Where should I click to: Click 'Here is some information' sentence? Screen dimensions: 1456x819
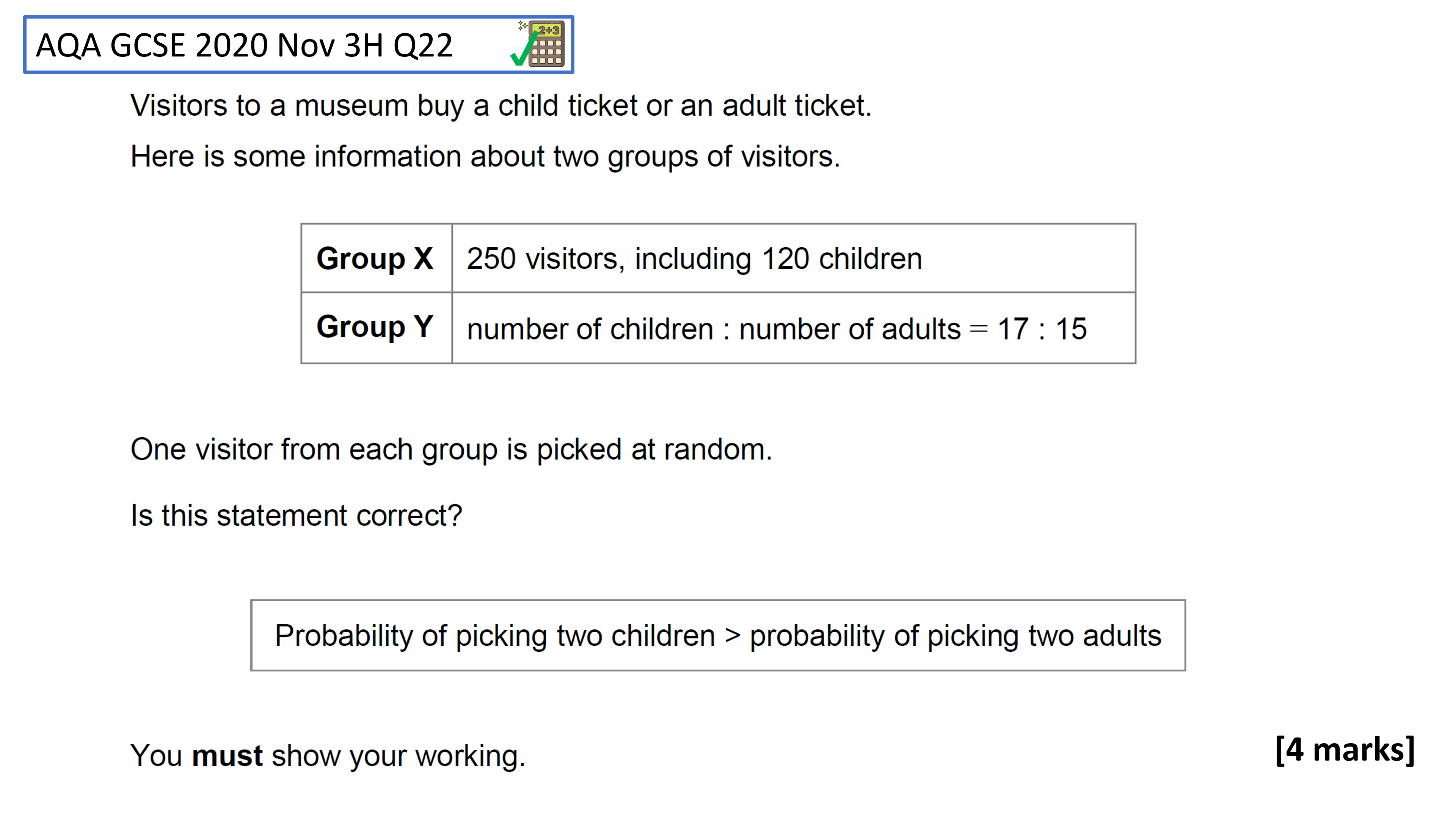pos(485,157)
